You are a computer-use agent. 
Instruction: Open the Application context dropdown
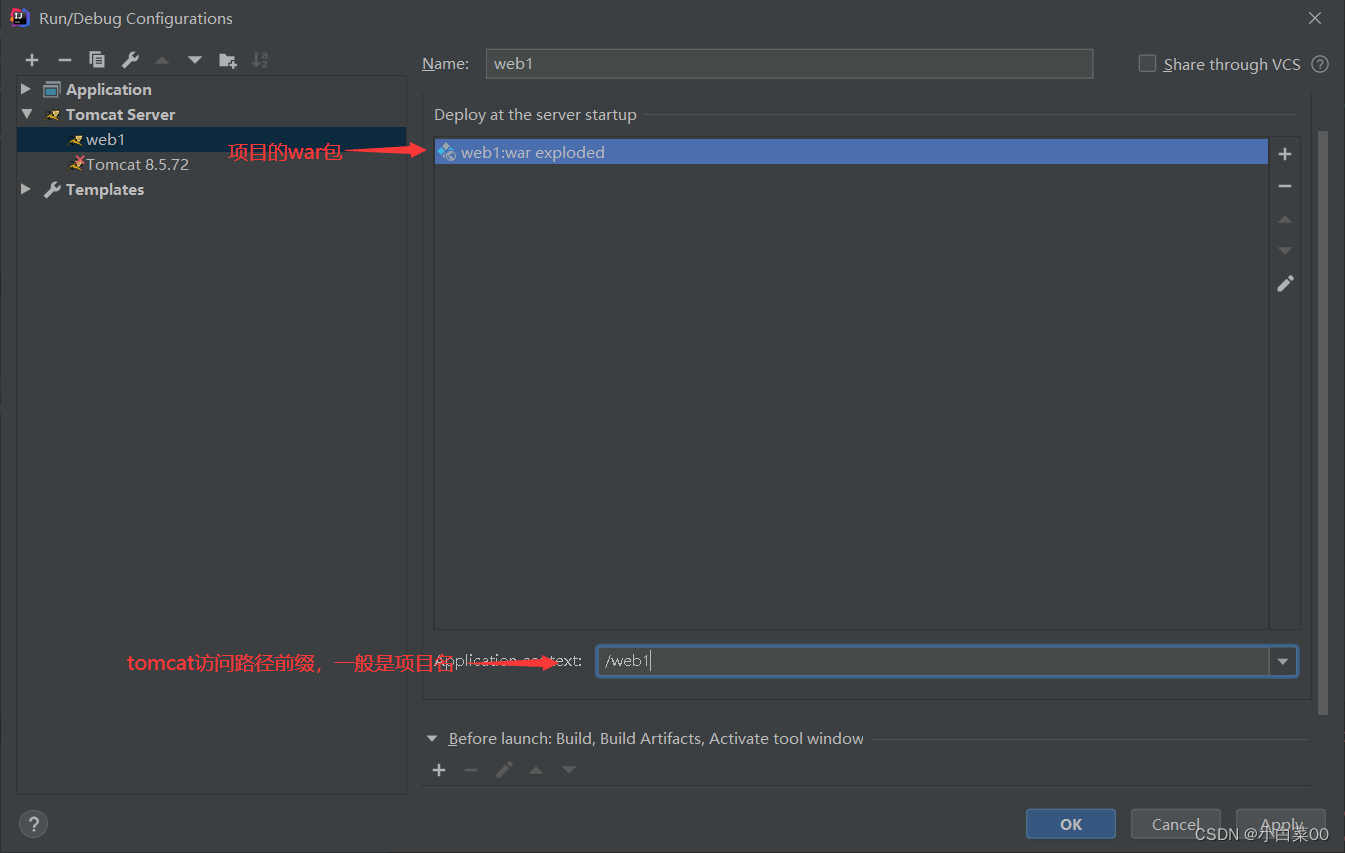1282,660
